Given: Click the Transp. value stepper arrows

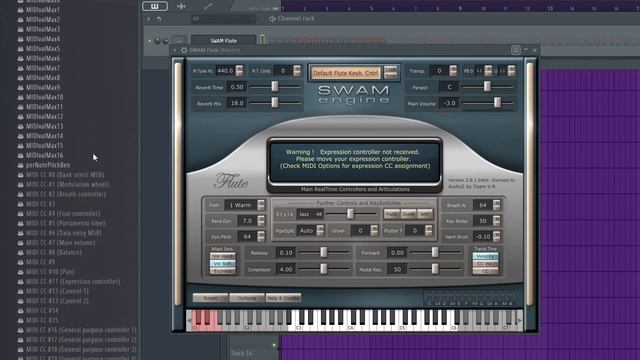Looking at the screenshot, I should pyautogui.click(x=453, y=71).
